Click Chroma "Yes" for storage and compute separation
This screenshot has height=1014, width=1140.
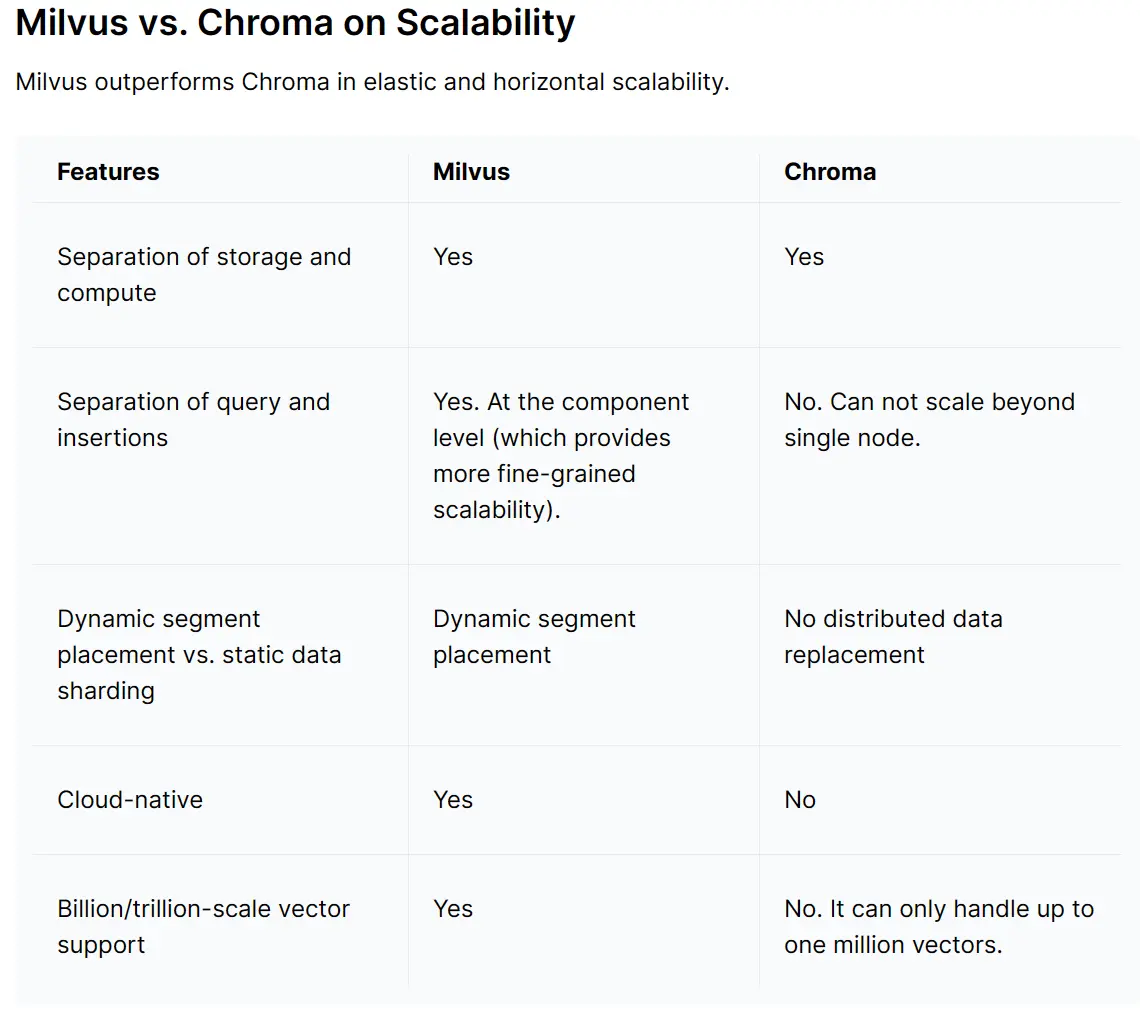tap(804, 257)
